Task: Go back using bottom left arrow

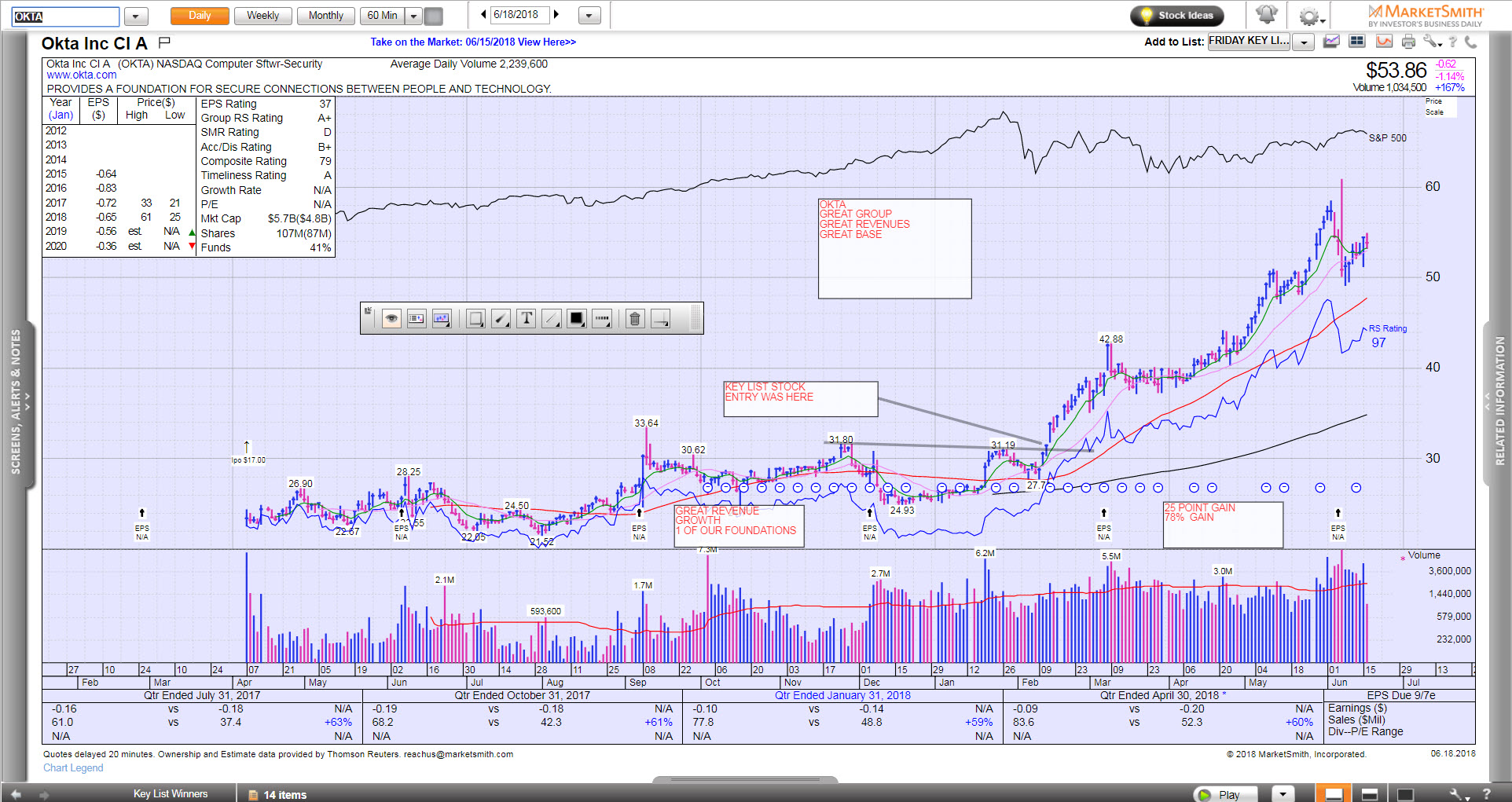Action: [17, 794]
